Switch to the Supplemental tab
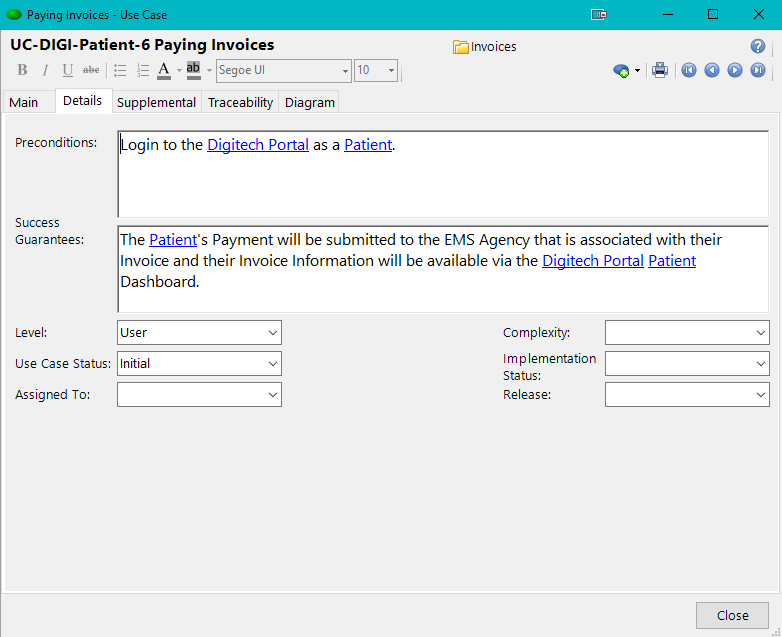 [156, 102]
